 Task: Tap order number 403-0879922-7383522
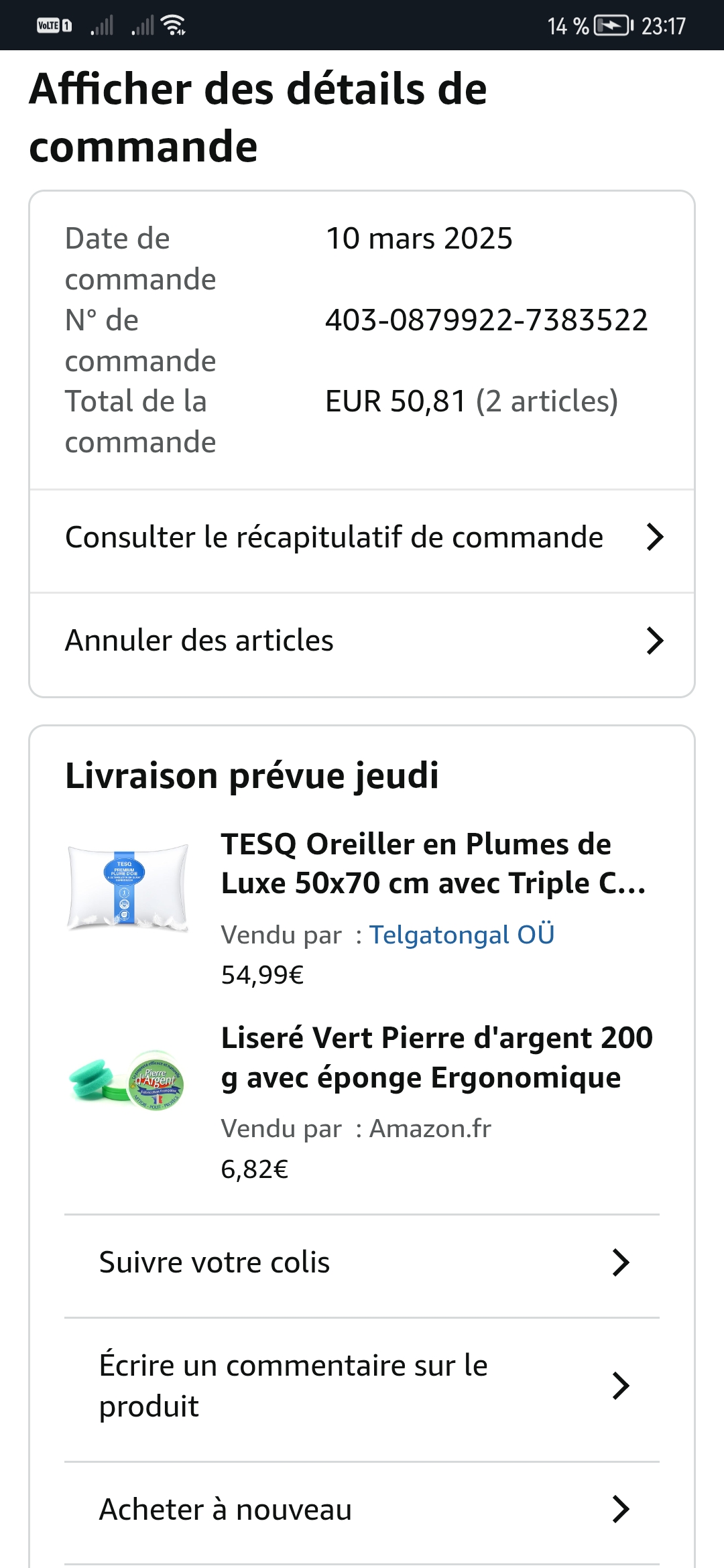click(486, 320)
